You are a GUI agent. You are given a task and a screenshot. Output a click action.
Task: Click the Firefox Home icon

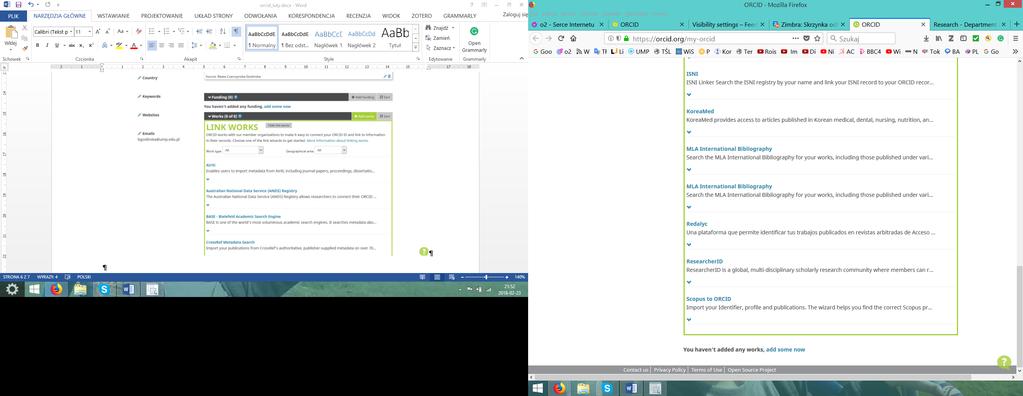(x=573, y=38)
